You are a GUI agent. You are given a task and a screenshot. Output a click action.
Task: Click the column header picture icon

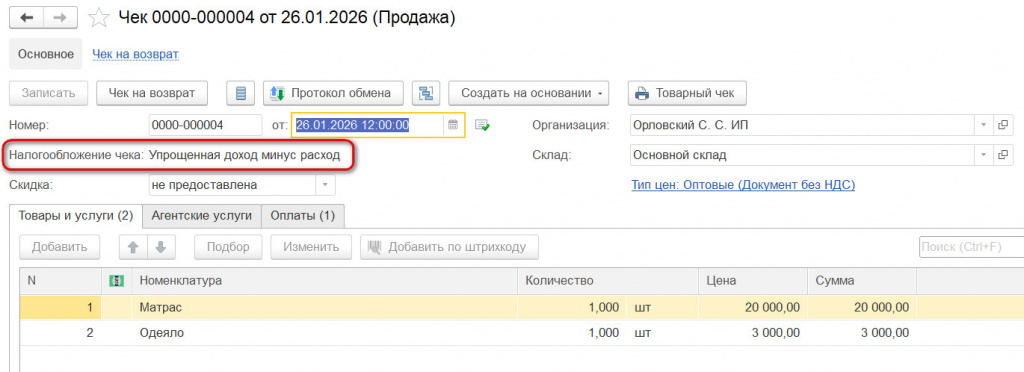click(116, 281)
